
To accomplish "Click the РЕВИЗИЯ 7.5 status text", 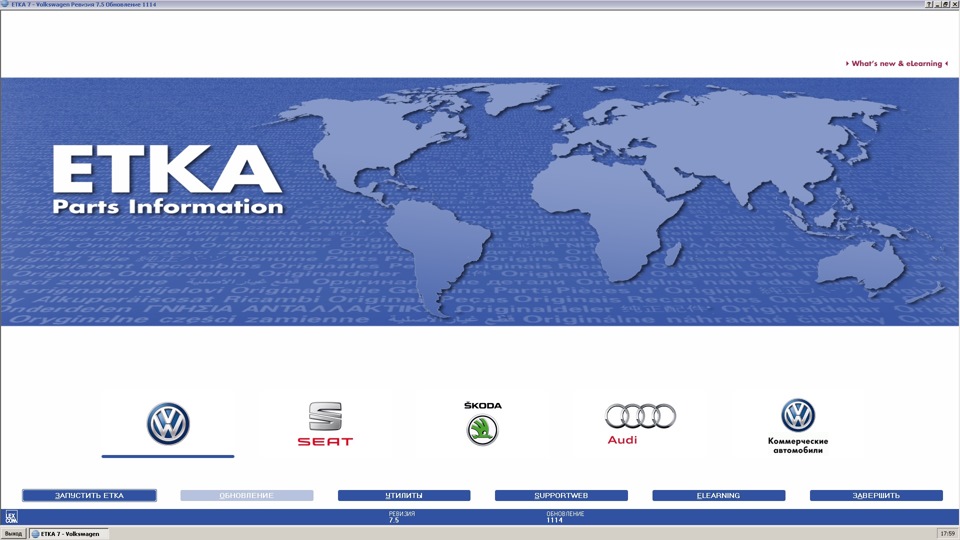I will (x=402, y=517).
